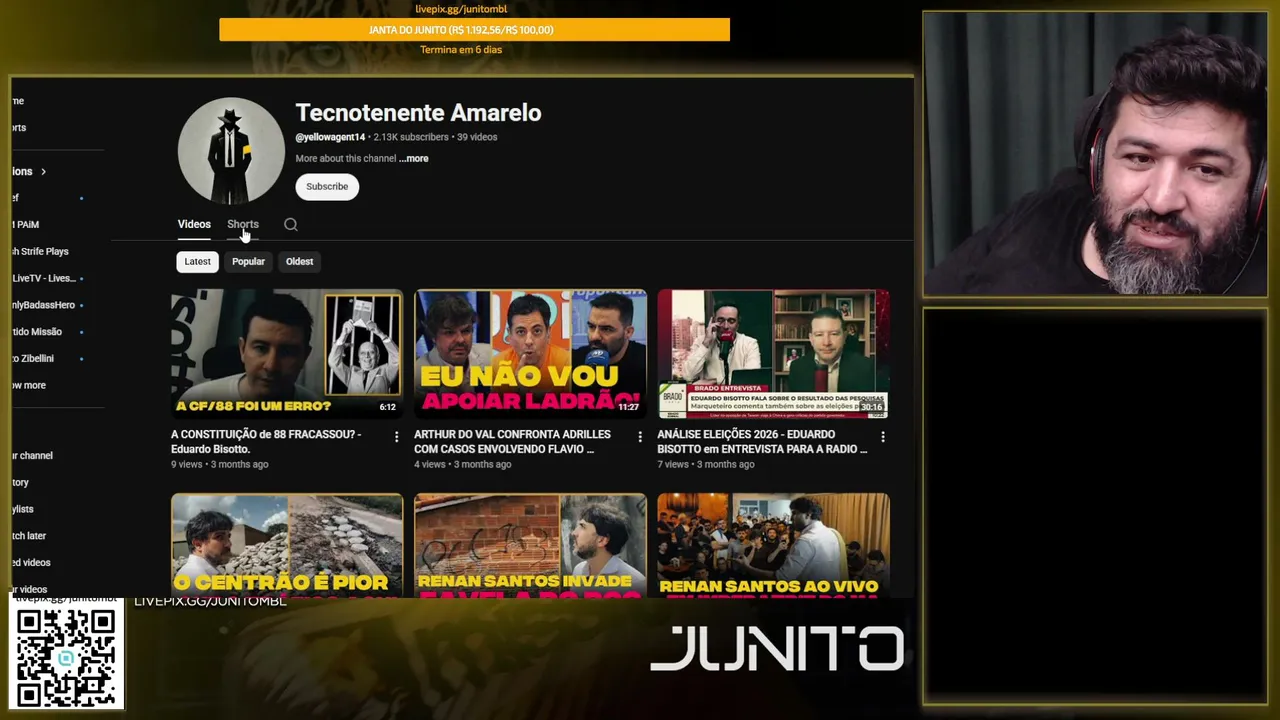Screen dimensions: 1280x720
Task: Open History in the sidebar
Action: pos(21,483)
